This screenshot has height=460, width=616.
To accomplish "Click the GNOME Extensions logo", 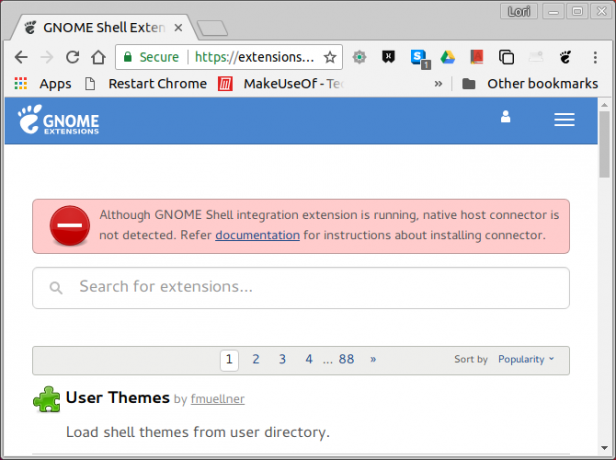I will 58,120.
